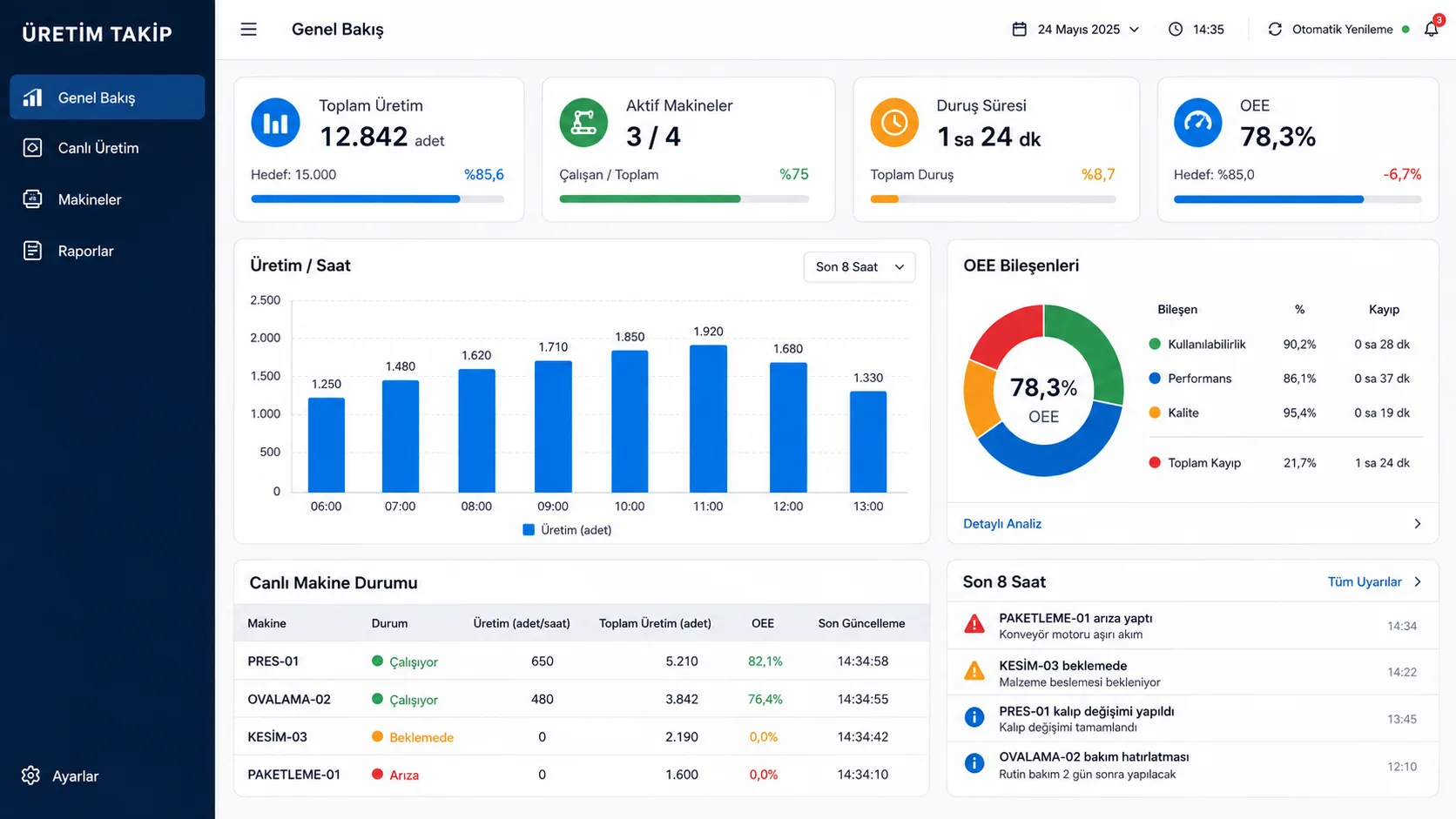The height and width of the screenshot is (819, 1456).
Task: Click the Raporlar document icon in sidebar
Action: 32,251
